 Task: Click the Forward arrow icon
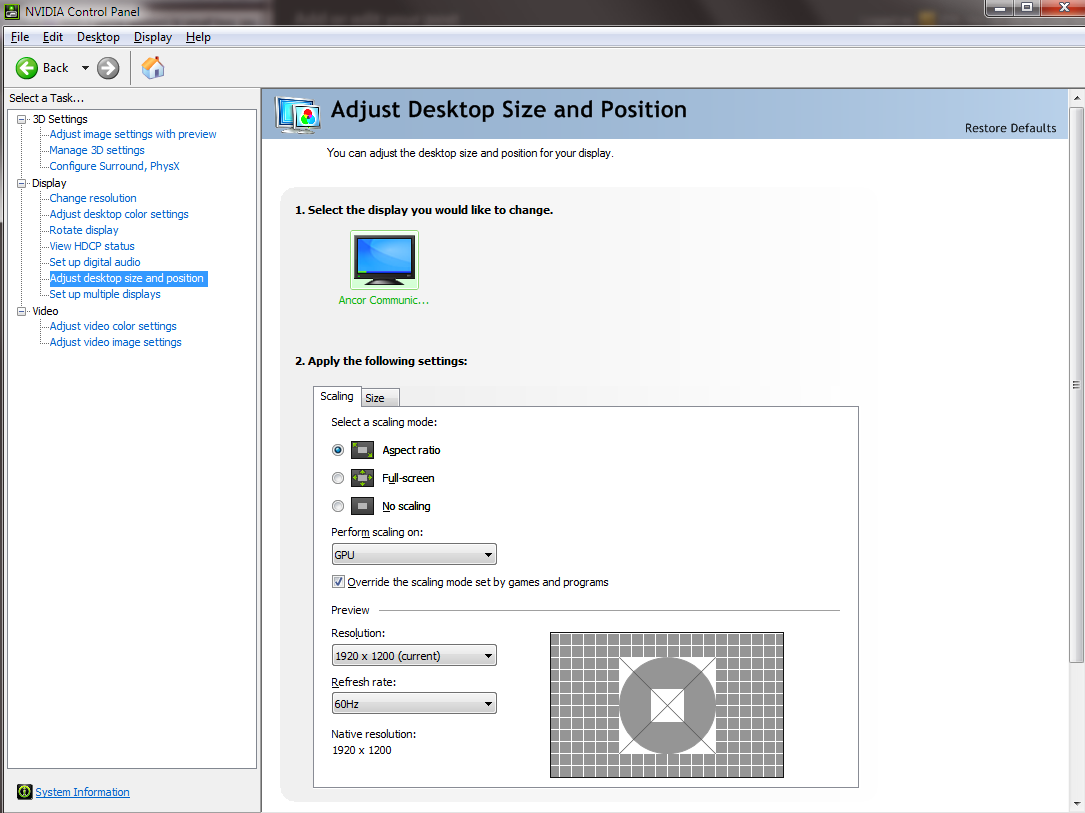(108, 68)
